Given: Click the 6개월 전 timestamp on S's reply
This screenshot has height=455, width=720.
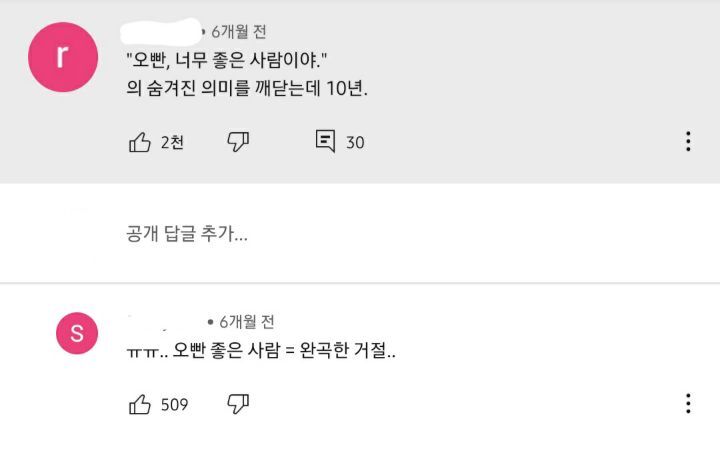Looking at the screenshot, I should click(247, 321).
